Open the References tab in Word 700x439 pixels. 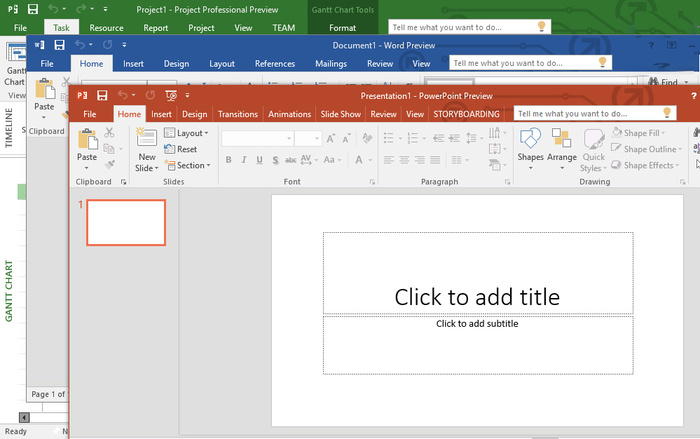pos(275,64)
